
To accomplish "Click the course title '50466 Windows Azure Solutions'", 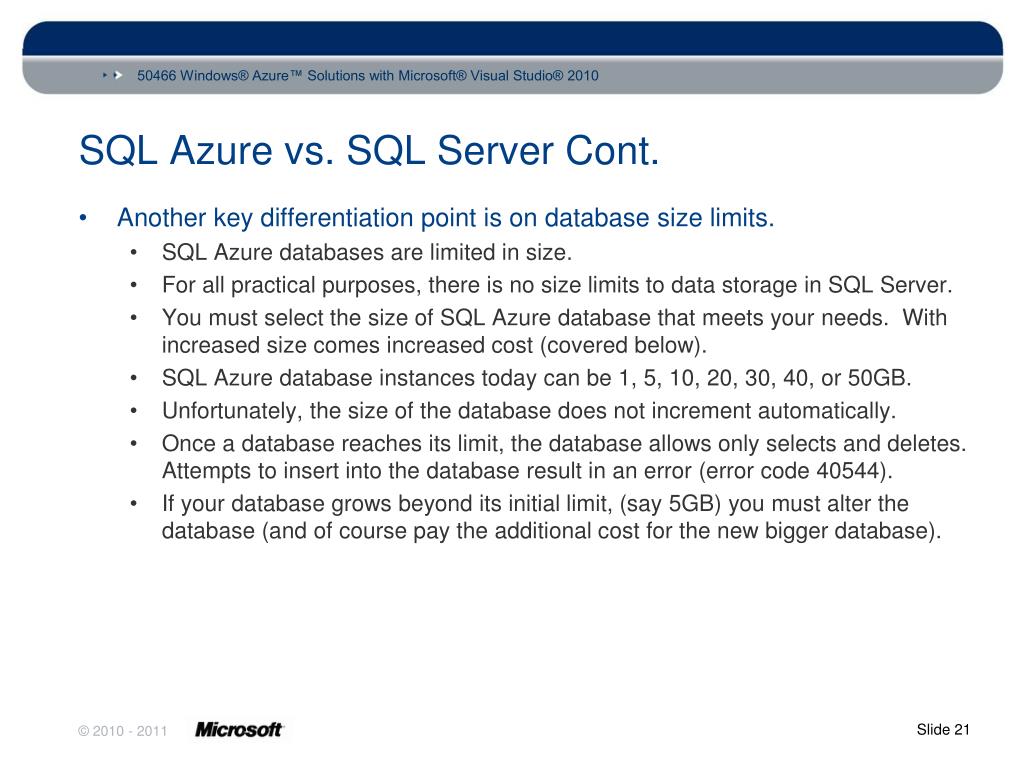I will 368,76.
